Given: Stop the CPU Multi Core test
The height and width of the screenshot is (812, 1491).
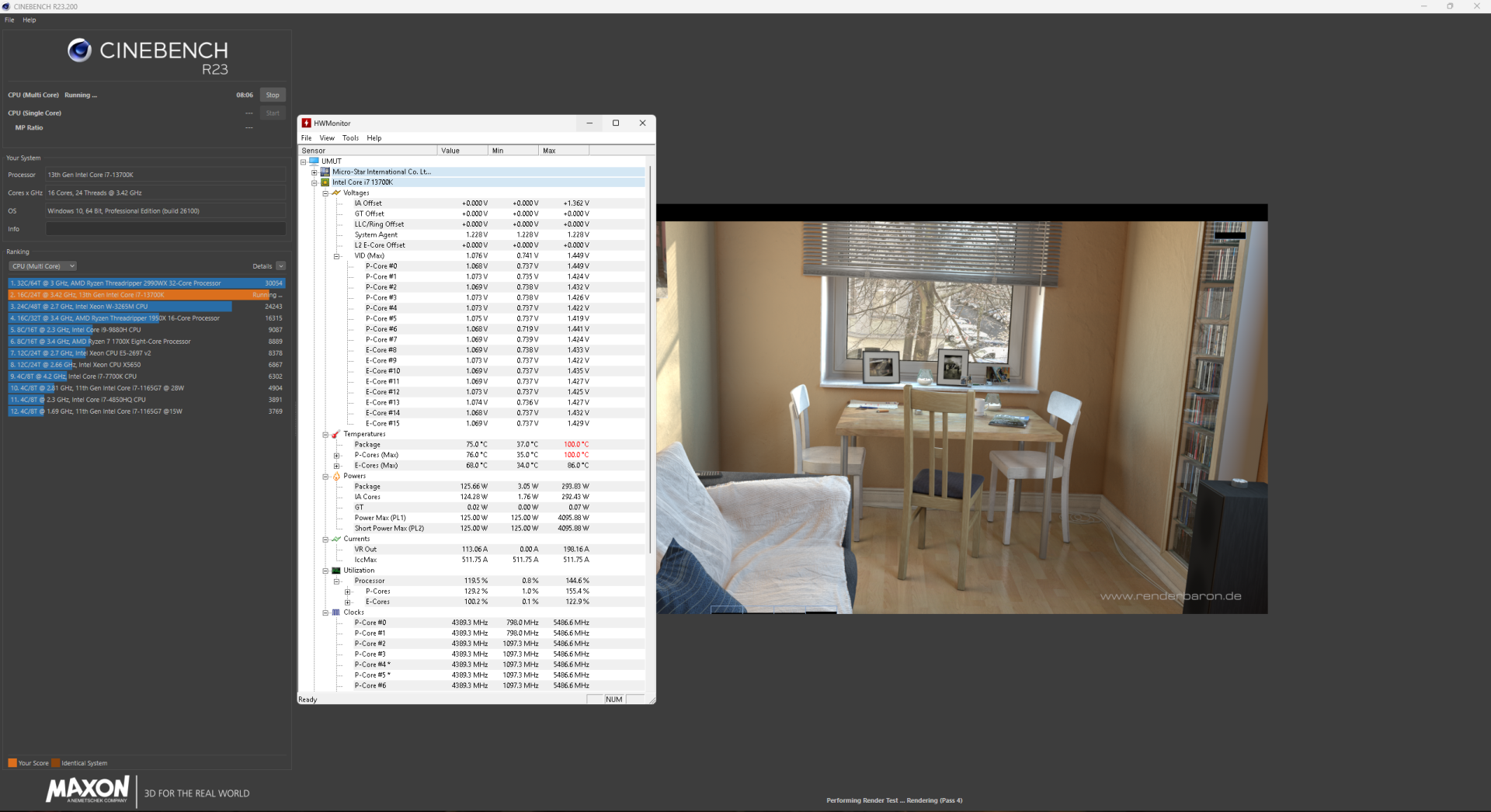Looking at the screenshot, I should 273,95.
